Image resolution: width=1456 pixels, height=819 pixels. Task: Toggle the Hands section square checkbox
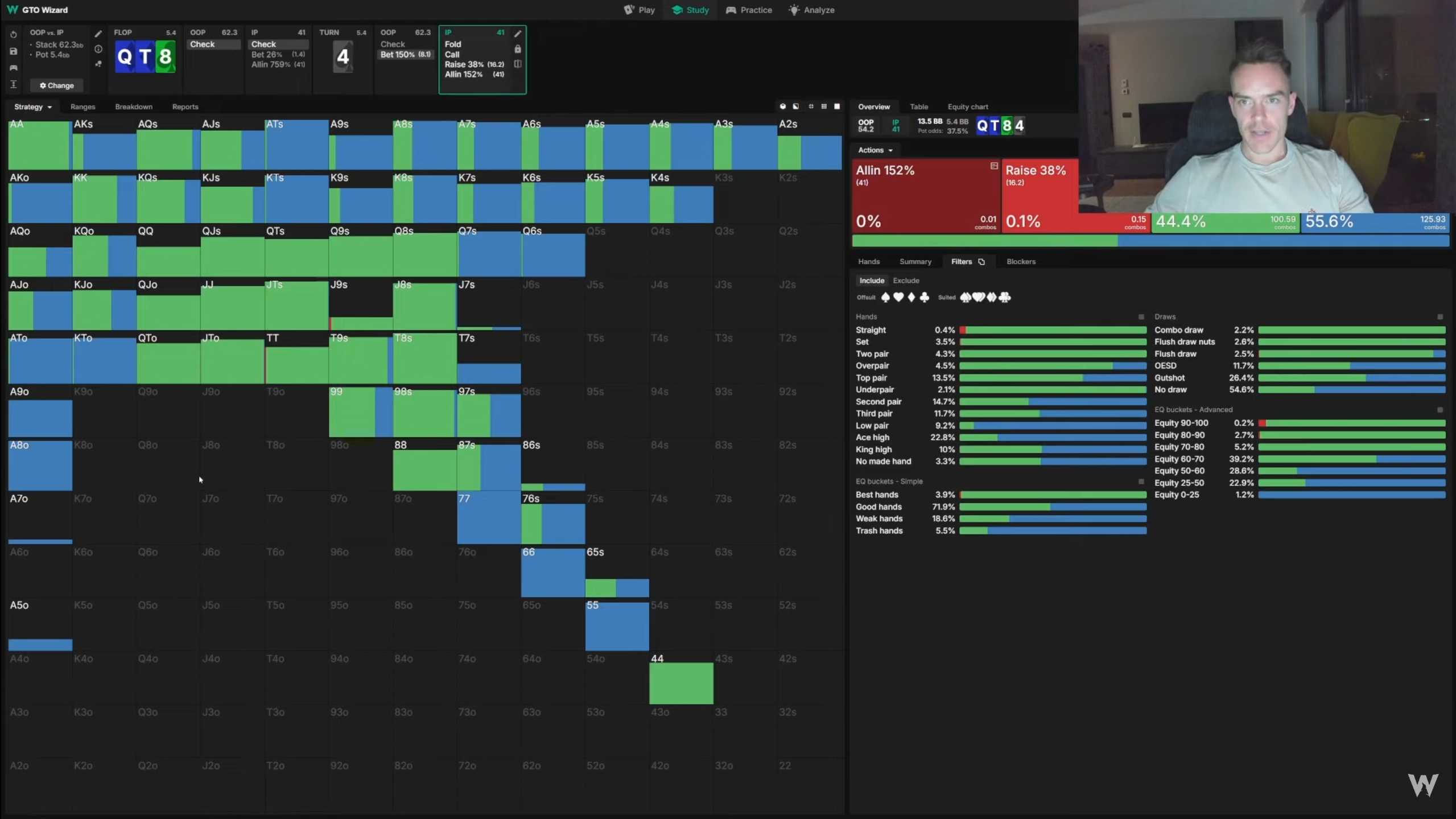[x=1141, y=316]
